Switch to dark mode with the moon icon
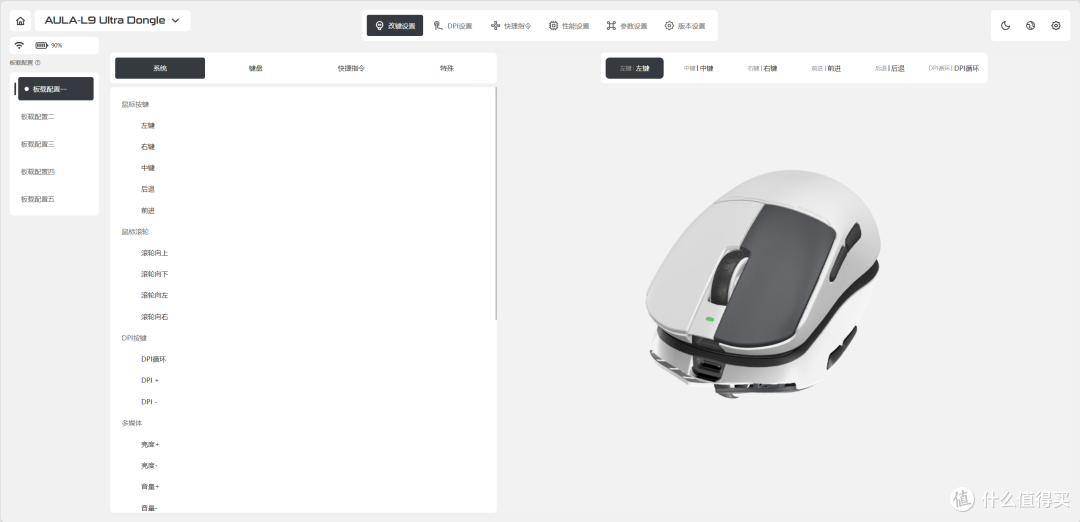 point(1005,25)
